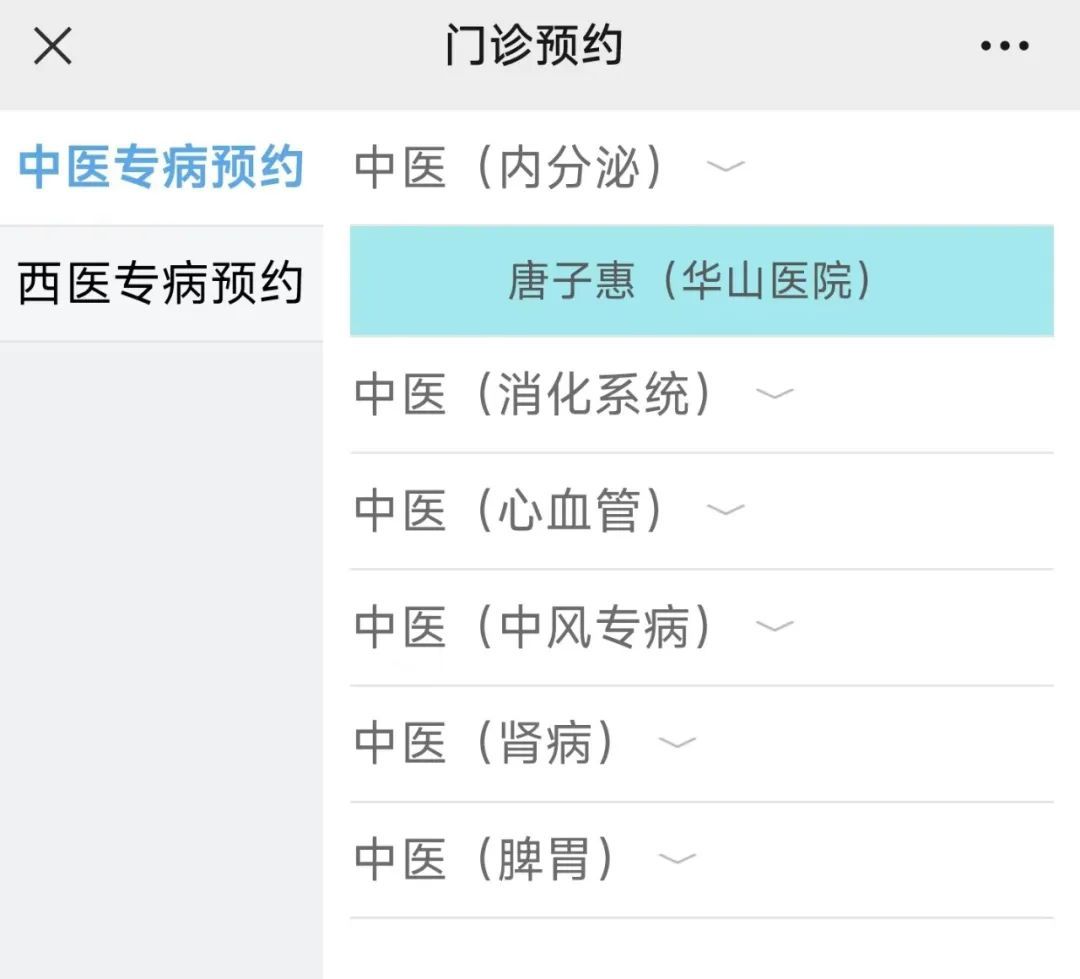The image size is (1080, 979).
Task: Select the 中医（中风专病） category label
Action: (534, 627)
